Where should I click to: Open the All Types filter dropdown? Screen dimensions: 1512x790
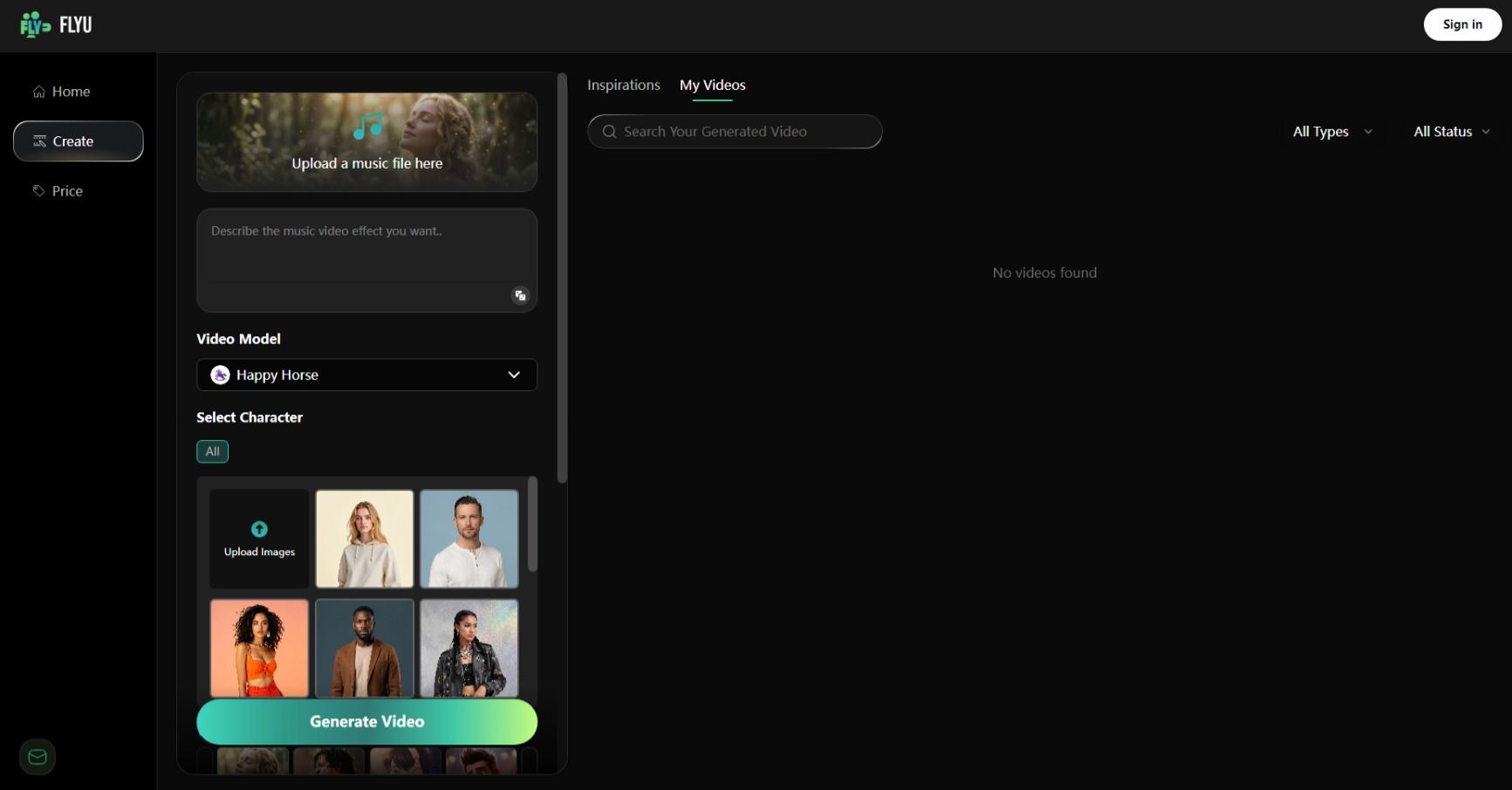[x=1331, y=132]
